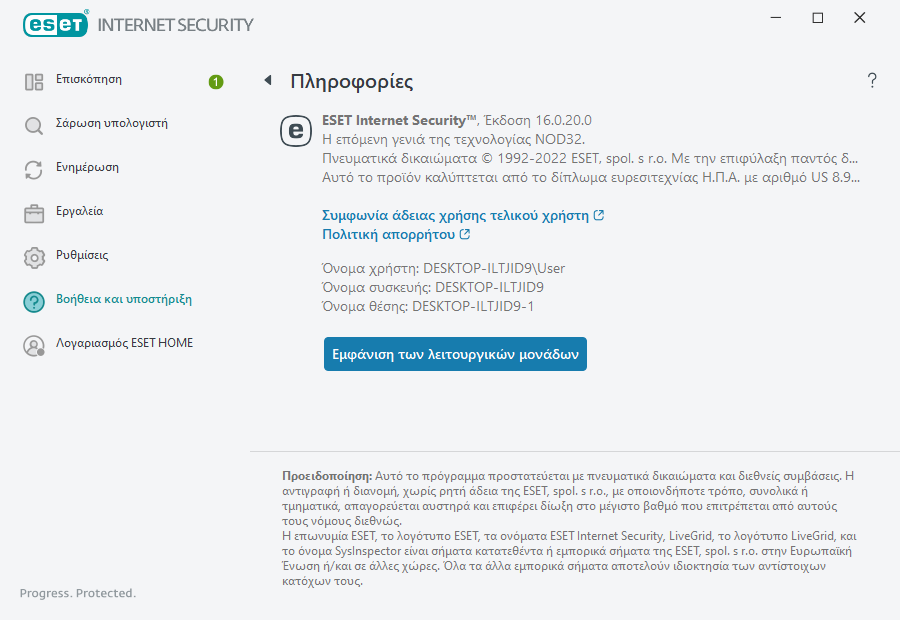Viewport: 900px width, 620px height.
Task: Click the magnifier icon for computer scan
Action: [x=34, y=126]
